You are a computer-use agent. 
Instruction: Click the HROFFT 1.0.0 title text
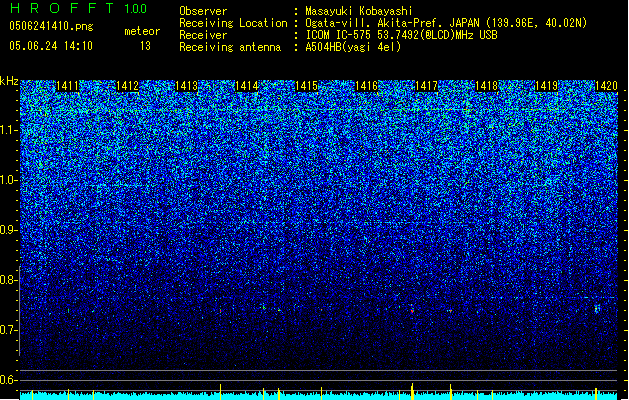click(x=79, y=8)
